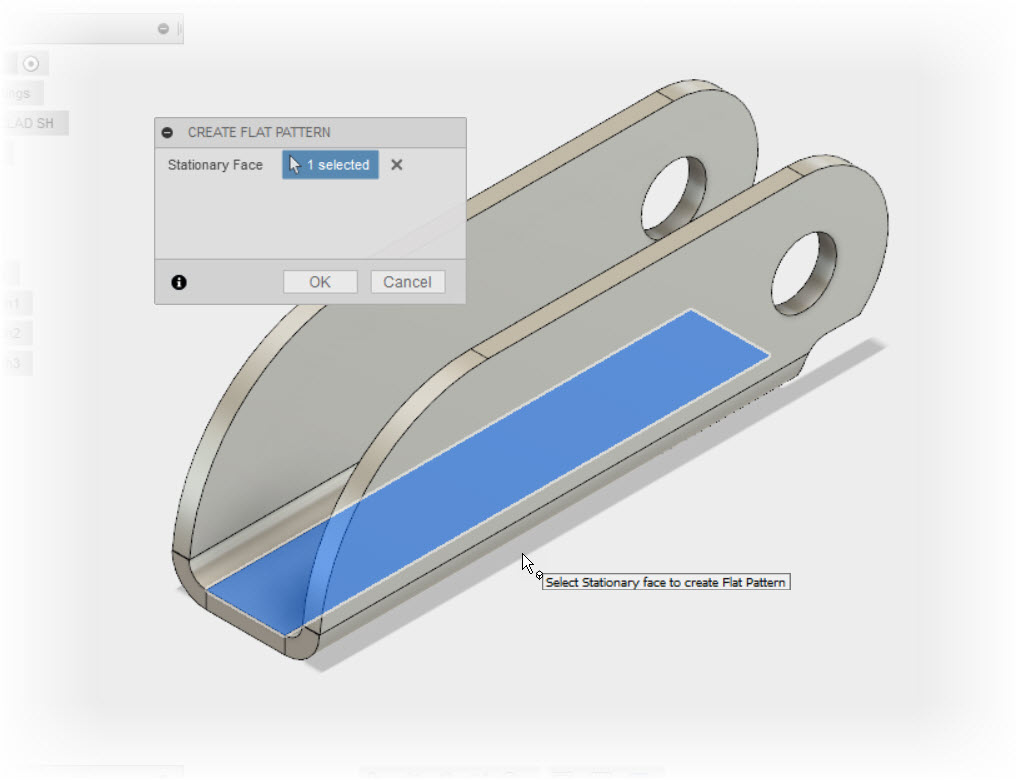The width and height of the screenshot is (1017, 780).
Task: Clear the Stationary Face selection with the X icon
Action: pyautogui.click(x=396, y=165)
